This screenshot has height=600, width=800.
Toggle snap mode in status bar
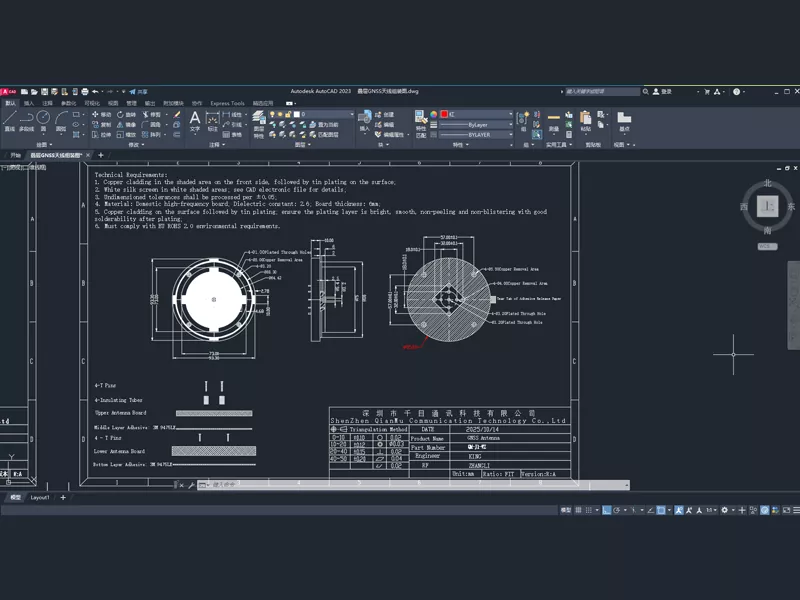pos(588,510)
